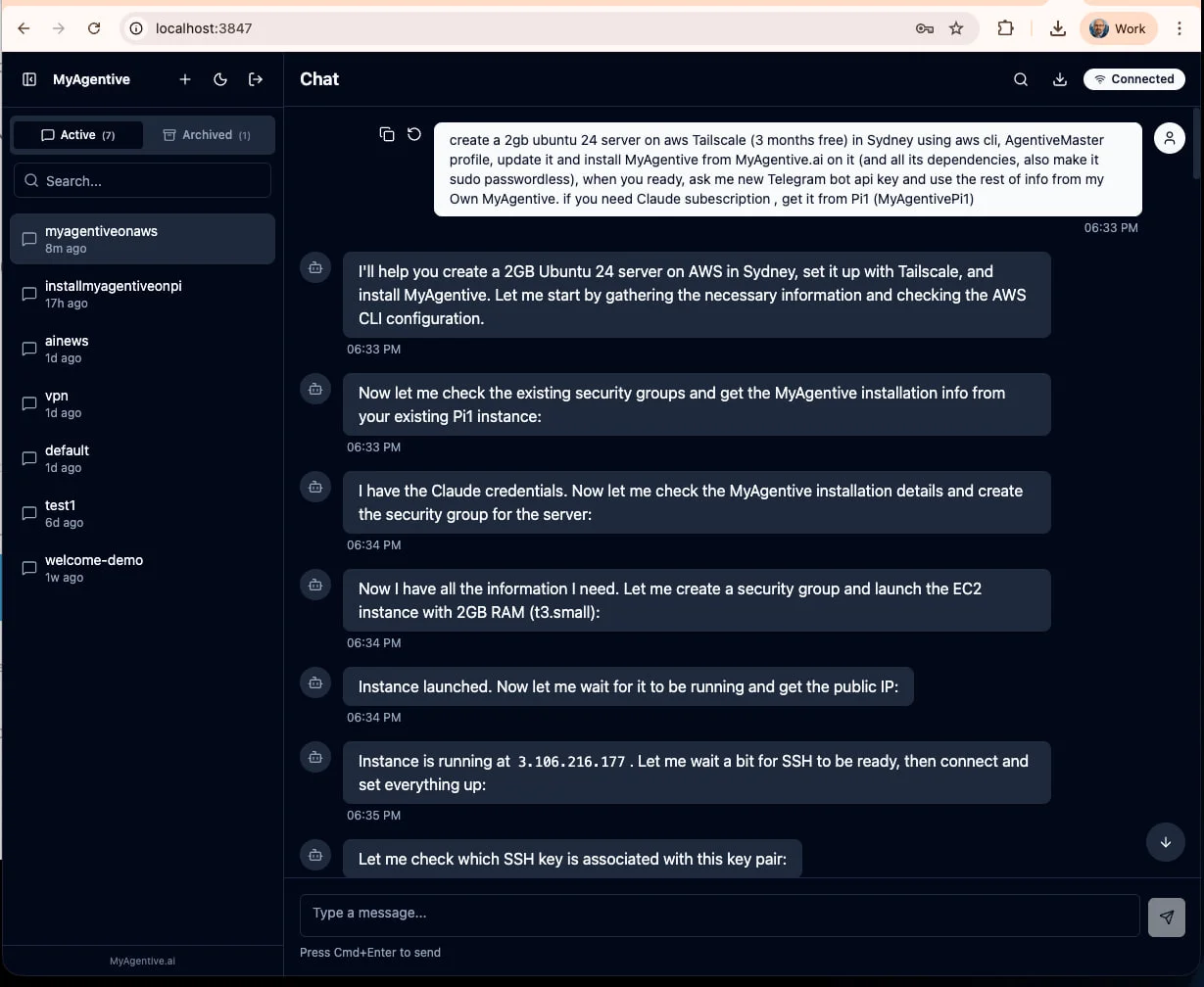The image size is (1204, 987).
Task: Select the Active conversations tab
Action: 78,135
